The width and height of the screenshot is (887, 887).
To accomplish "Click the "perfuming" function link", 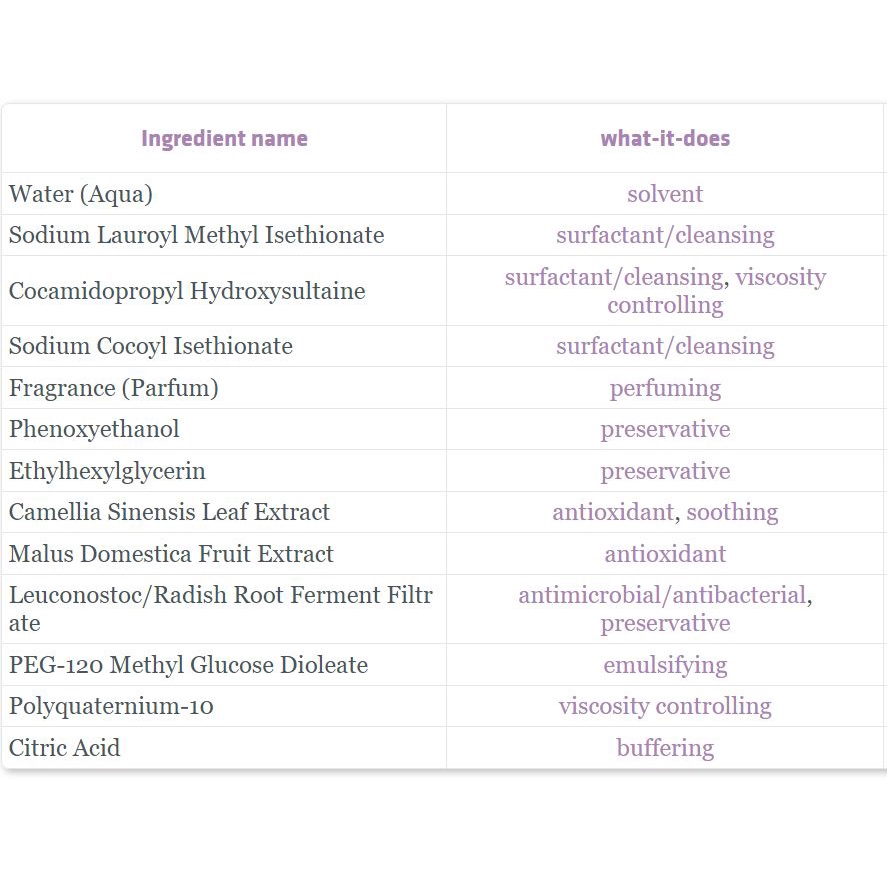I will pos(665,388).
